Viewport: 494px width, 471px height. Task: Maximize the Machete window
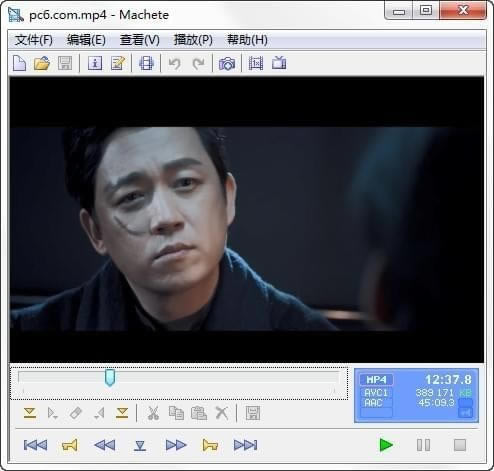426,10
